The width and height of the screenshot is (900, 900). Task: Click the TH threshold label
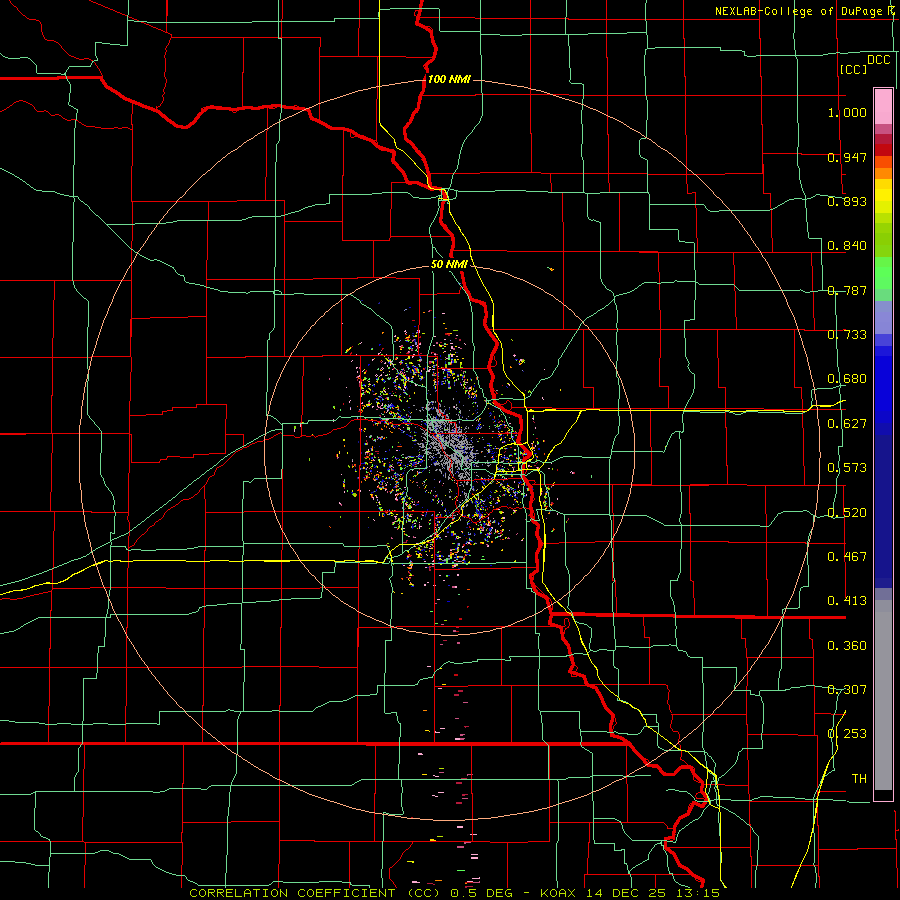click(859, 779)
